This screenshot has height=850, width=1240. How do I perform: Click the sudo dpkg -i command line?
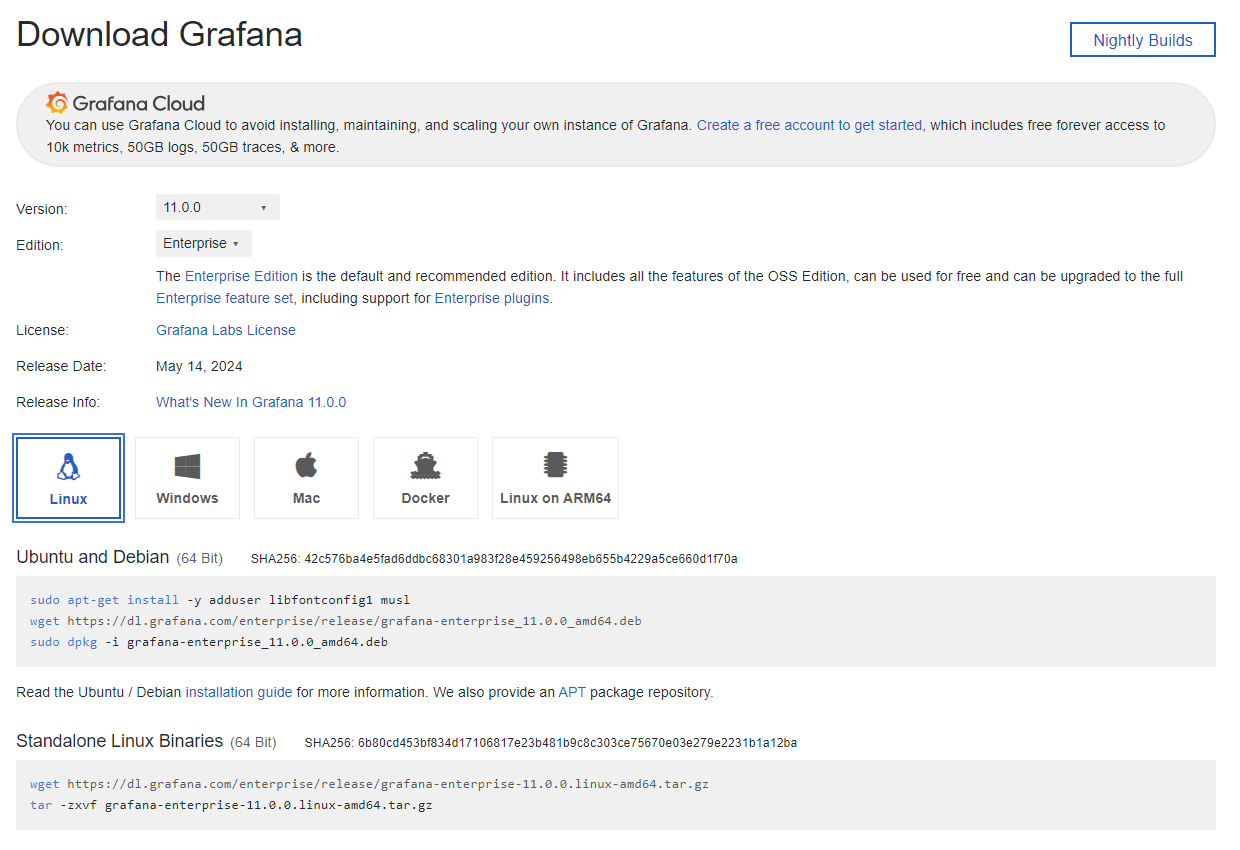(x=209, y=642)
